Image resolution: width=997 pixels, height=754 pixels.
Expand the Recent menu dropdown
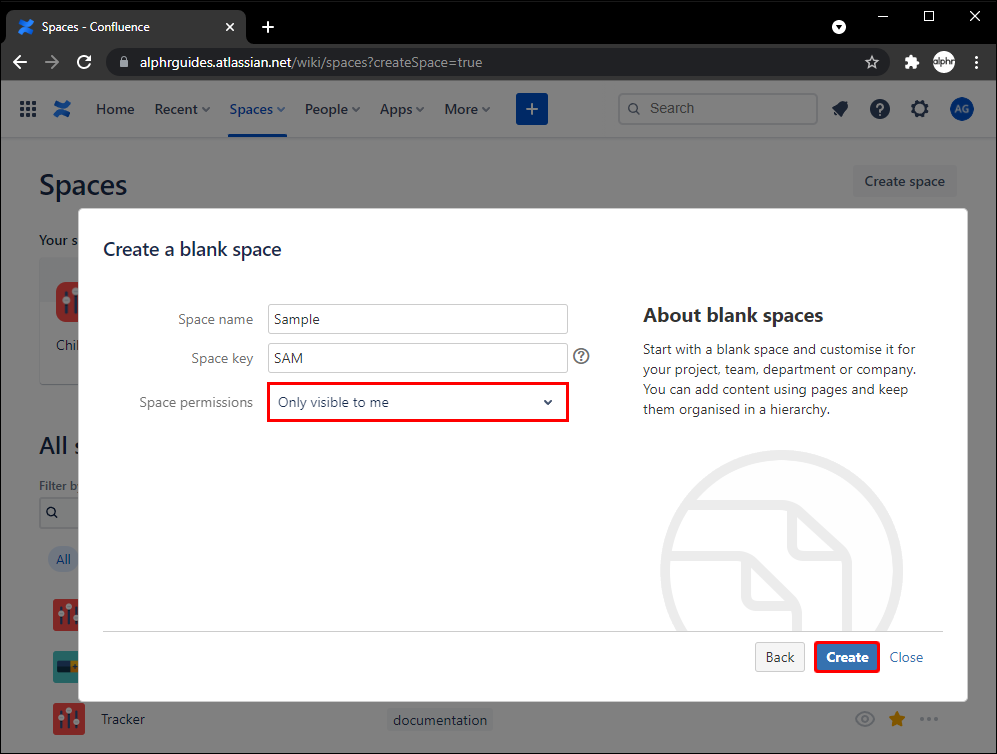(x=182, y=109)
